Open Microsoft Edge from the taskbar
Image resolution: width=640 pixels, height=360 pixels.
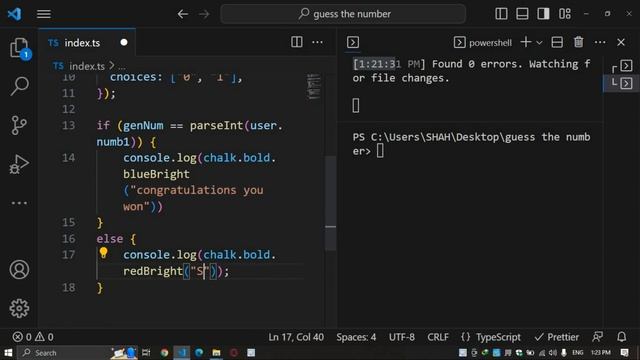[x=199, y=353]
